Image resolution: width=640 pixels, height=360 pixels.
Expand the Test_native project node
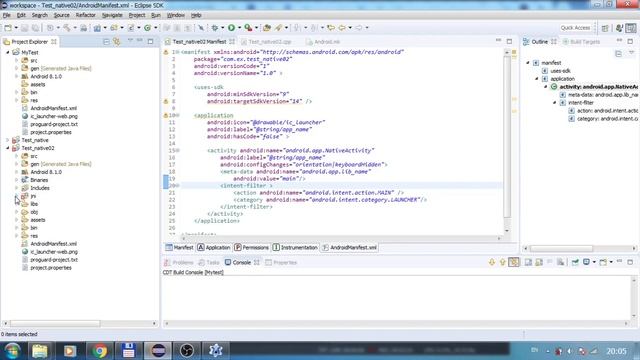click(x=8, y=140)
